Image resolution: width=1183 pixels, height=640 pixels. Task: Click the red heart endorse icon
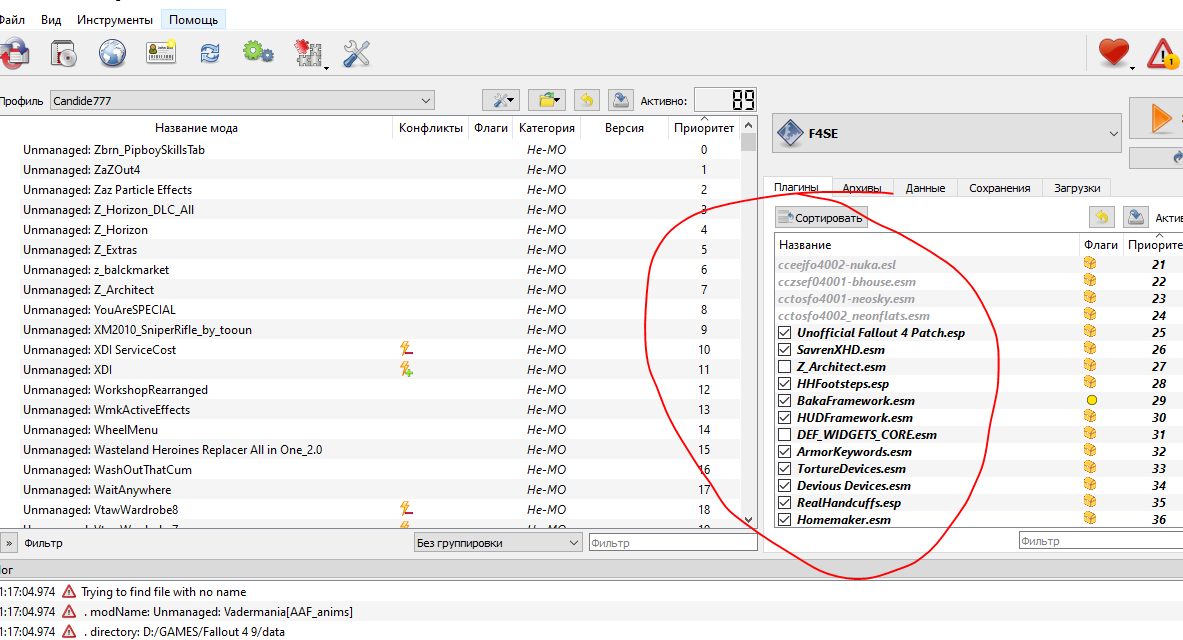(1113, 53)
